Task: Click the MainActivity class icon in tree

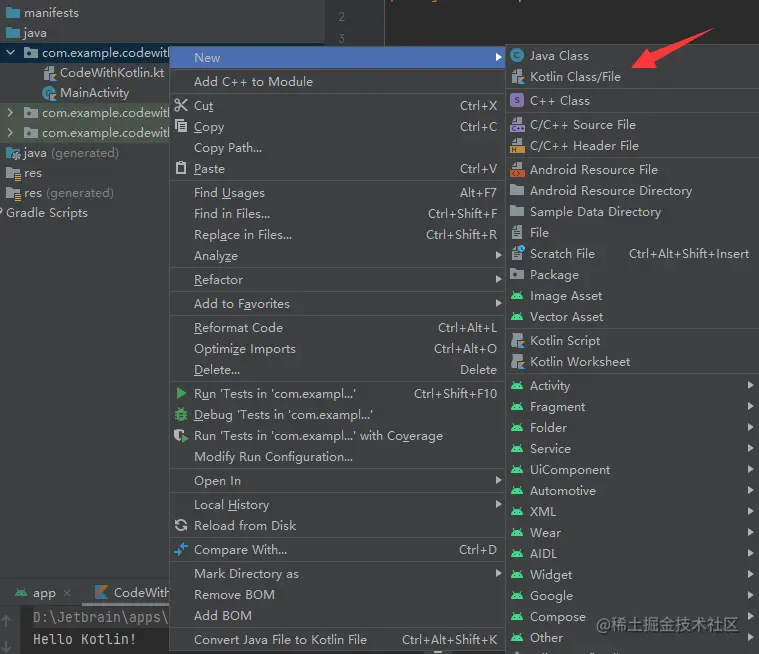Action: (x=49, y=92)
